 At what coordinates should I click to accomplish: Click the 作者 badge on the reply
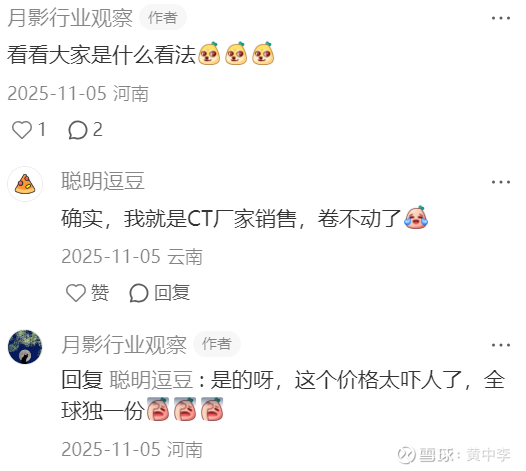pyautogui.click(x=217, y=344)
